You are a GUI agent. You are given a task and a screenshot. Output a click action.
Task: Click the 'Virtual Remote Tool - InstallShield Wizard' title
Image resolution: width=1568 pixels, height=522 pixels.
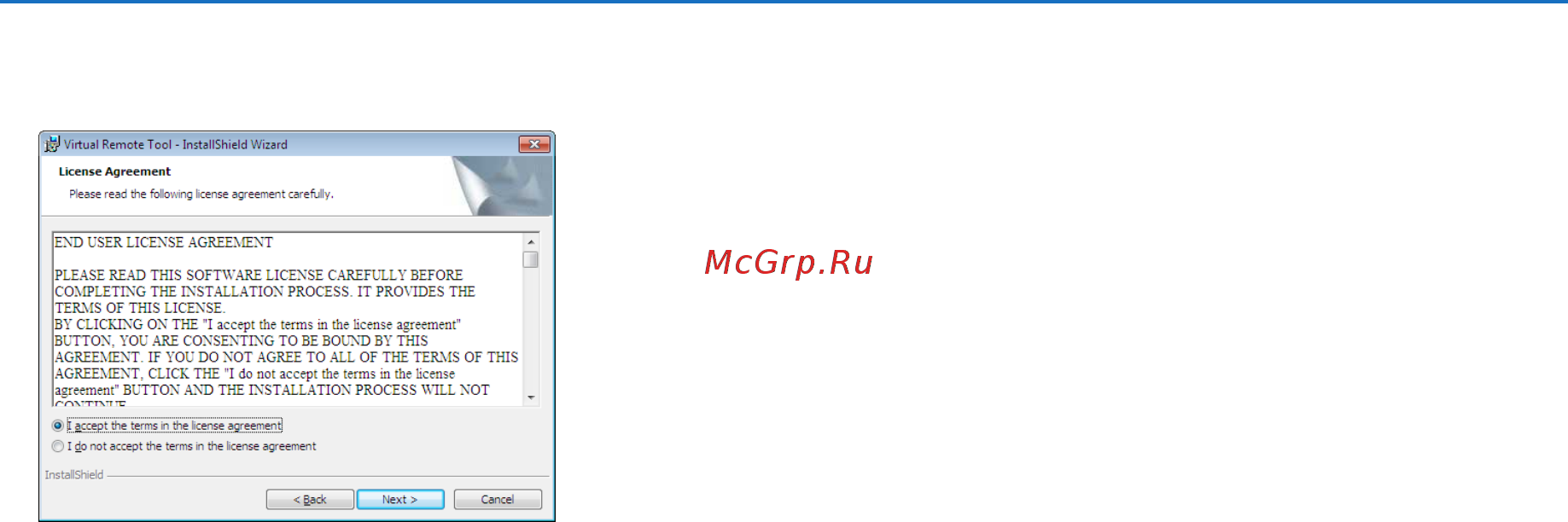tap(176, 145)
